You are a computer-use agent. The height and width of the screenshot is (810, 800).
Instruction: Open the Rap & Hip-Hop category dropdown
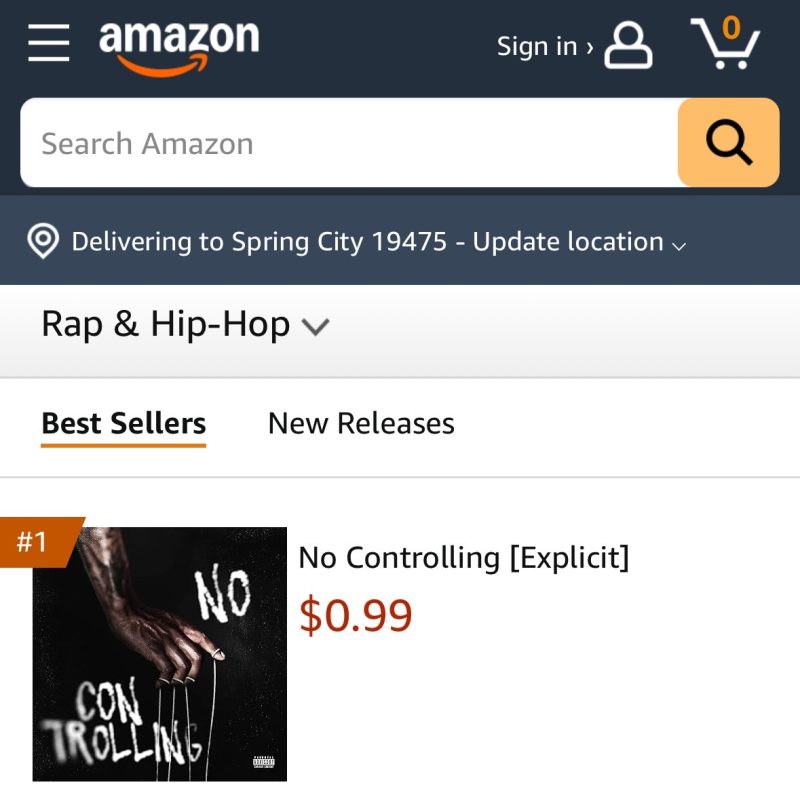pos(165,324)
